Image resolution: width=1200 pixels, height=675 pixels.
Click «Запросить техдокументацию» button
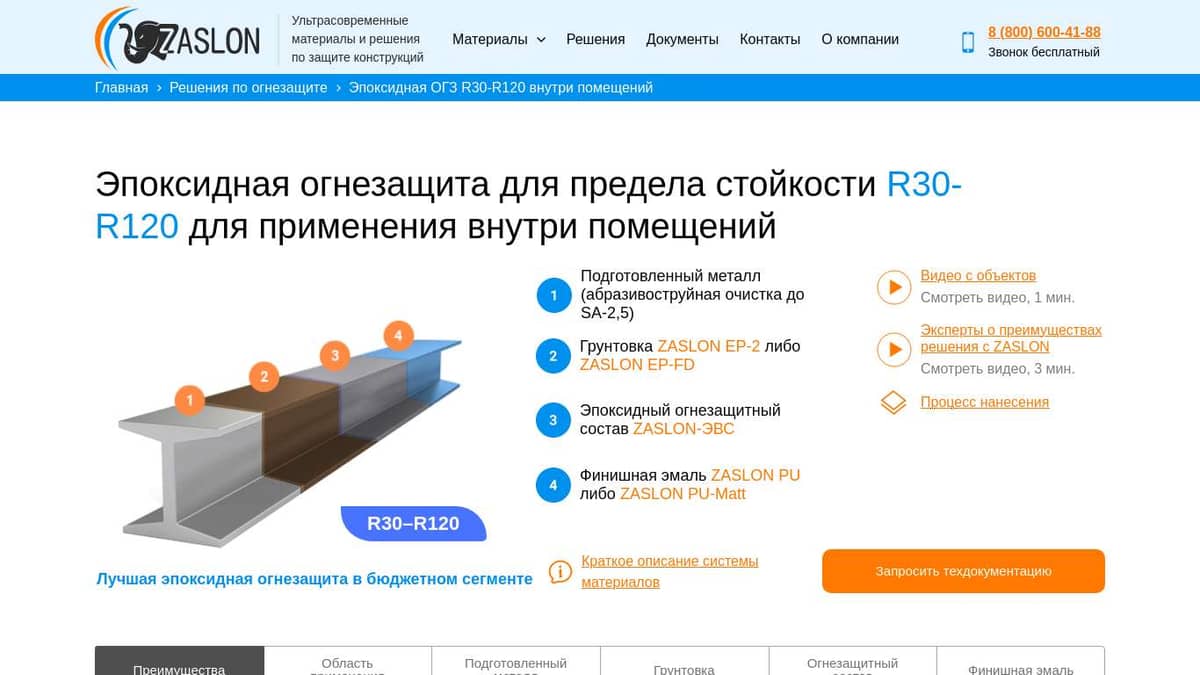click(x=963, y=571)
